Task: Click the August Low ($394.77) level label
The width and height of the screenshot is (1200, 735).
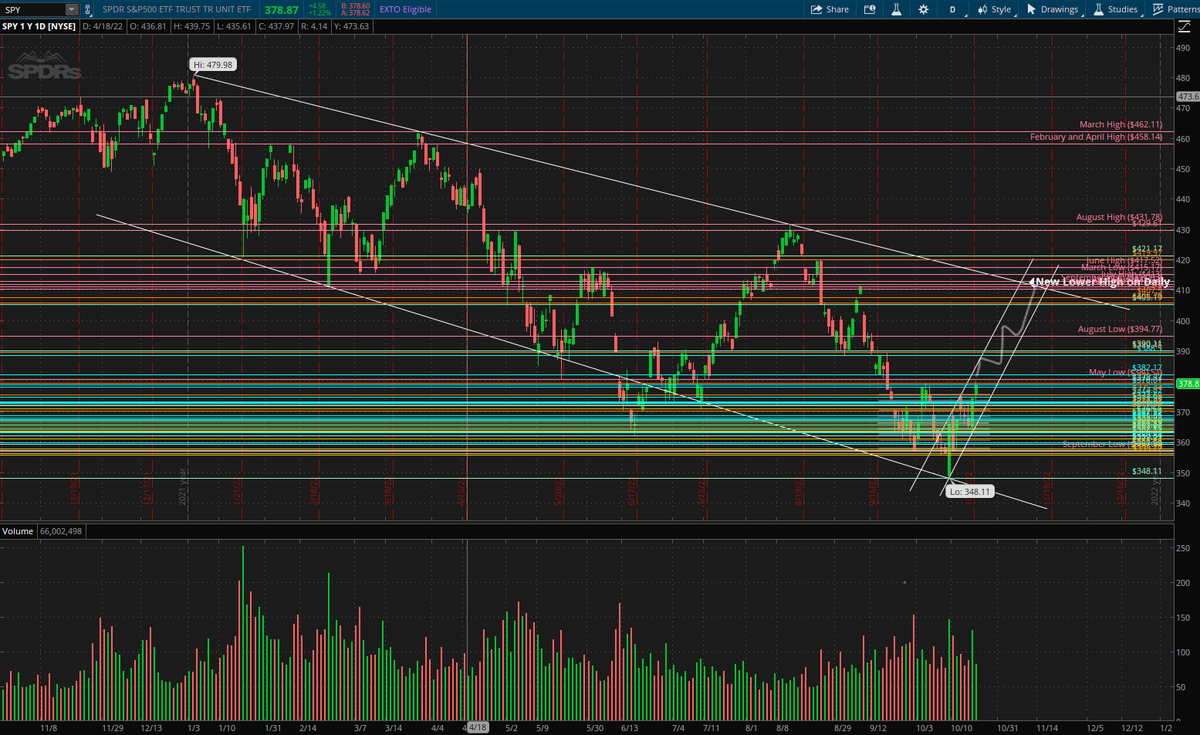Action: (1119, 328)
